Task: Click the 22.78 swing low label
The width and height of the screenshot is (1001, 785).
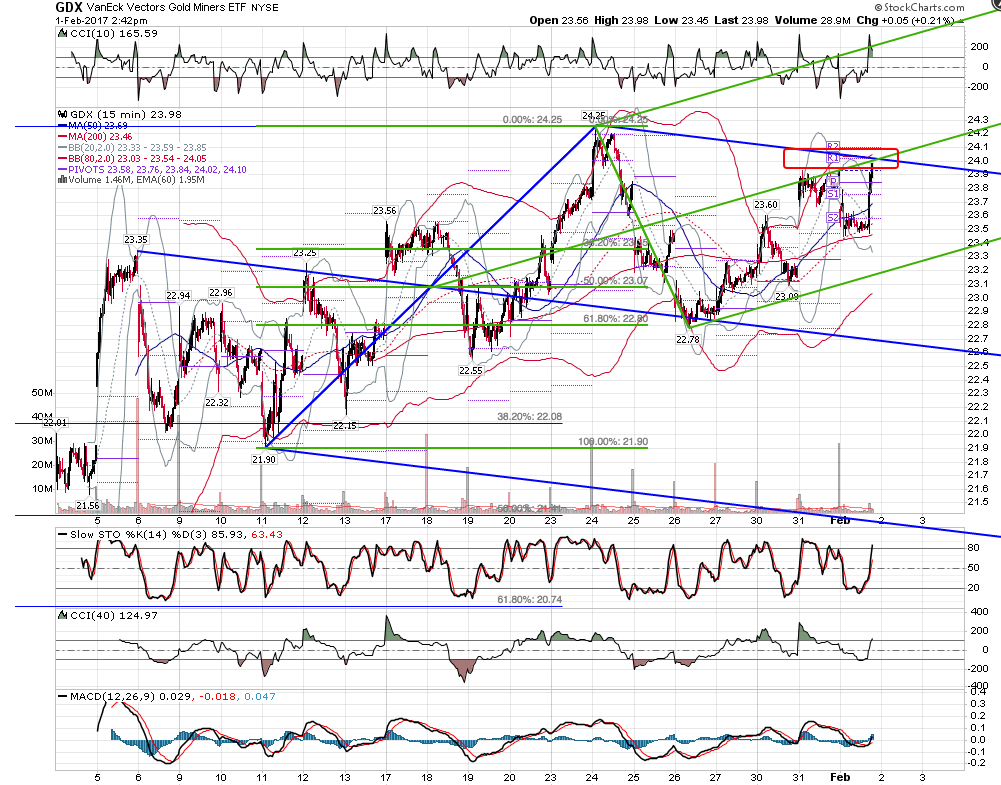Action: pyautogui.click(x=688, y=340)
